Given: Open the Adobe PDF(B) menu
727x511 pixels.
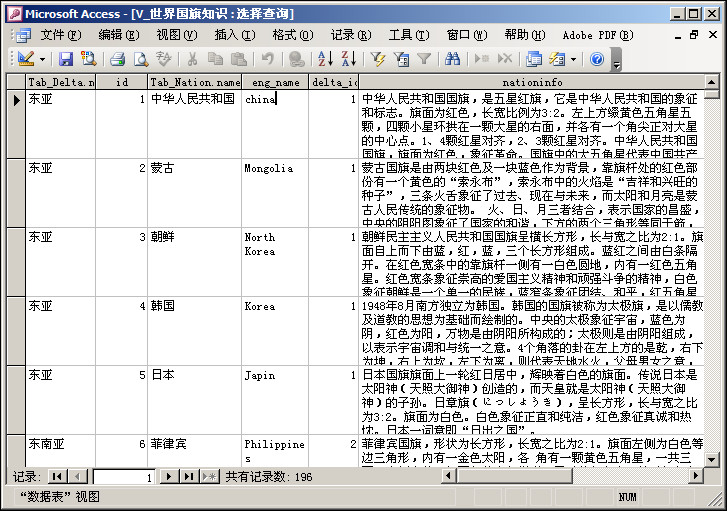Looking at the screenshot, I should [598, 35].
